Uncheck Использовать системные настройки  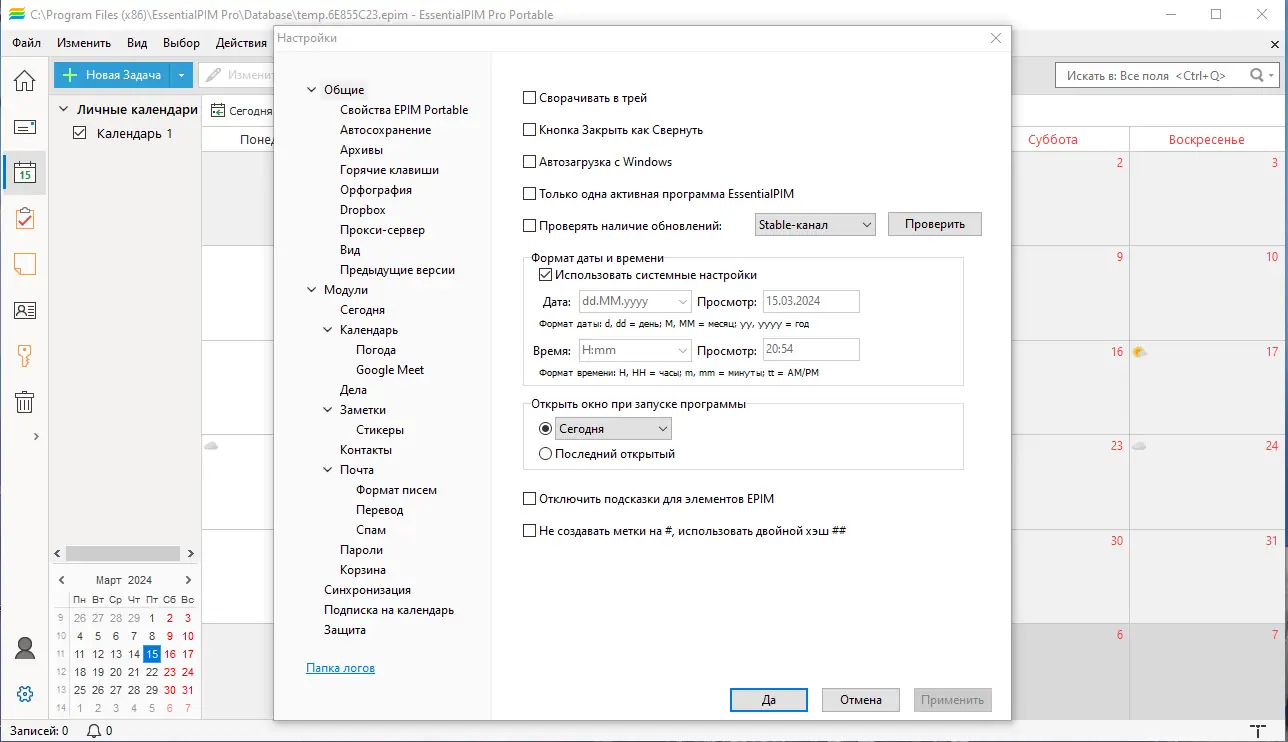pyautogui.click(x=546, y=275)
